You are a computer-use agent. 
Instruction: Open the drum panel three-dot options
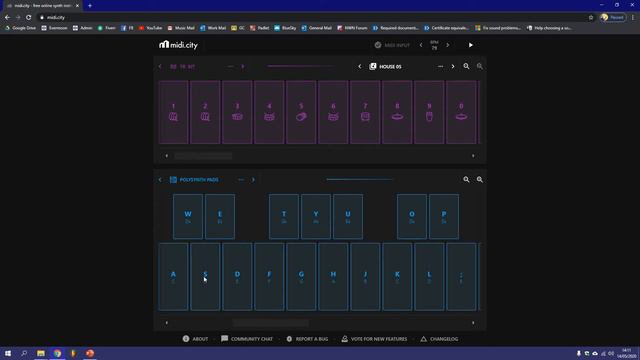click(231, 67)
